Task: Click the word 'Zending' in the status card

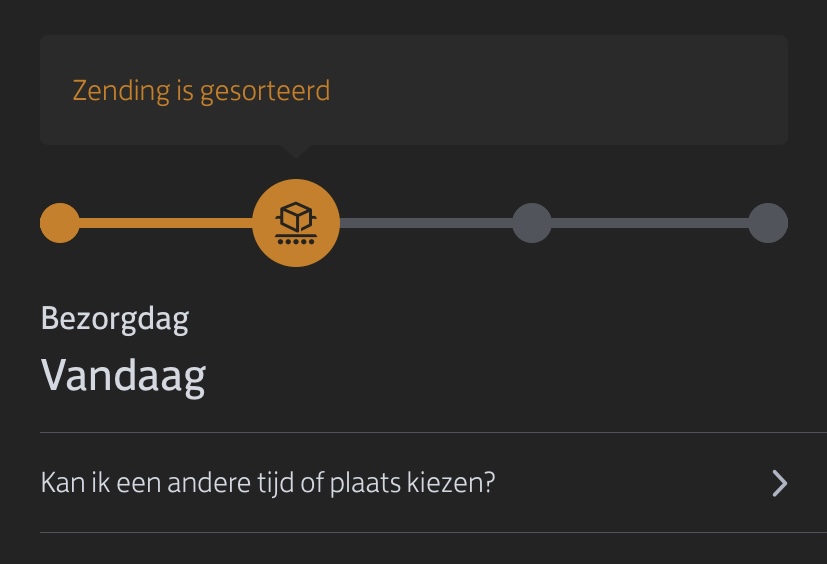Action: [121, 91]
